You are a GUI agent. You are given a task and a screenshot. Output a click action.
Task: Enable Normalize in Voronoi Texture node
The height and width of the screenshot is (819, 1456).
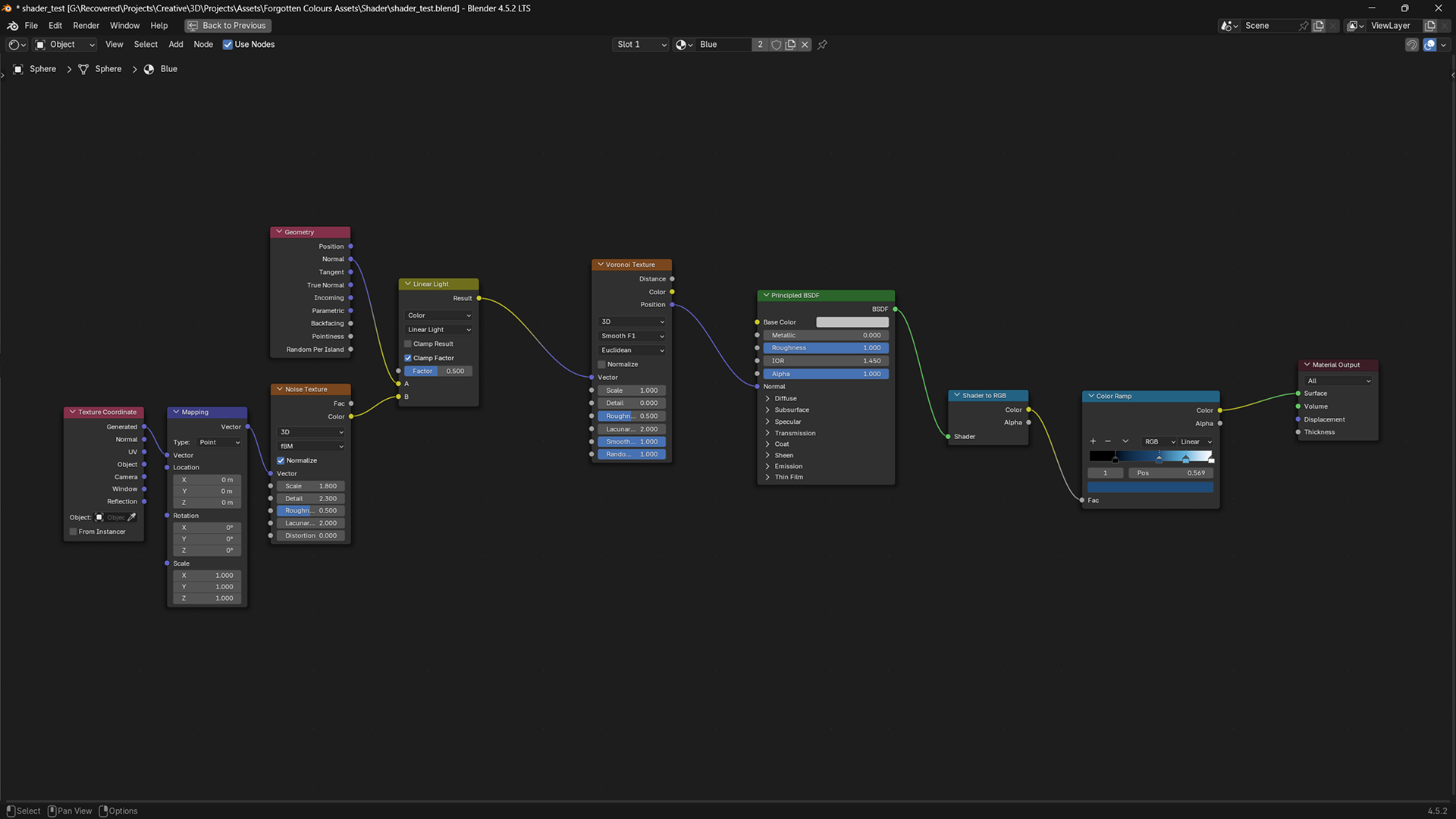(x=602, y=365)
